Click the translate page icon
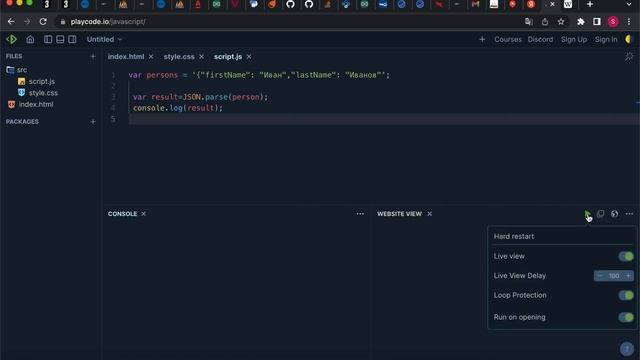Image resolution: width=640 pixels, height=360 pixels. (529, 22)
